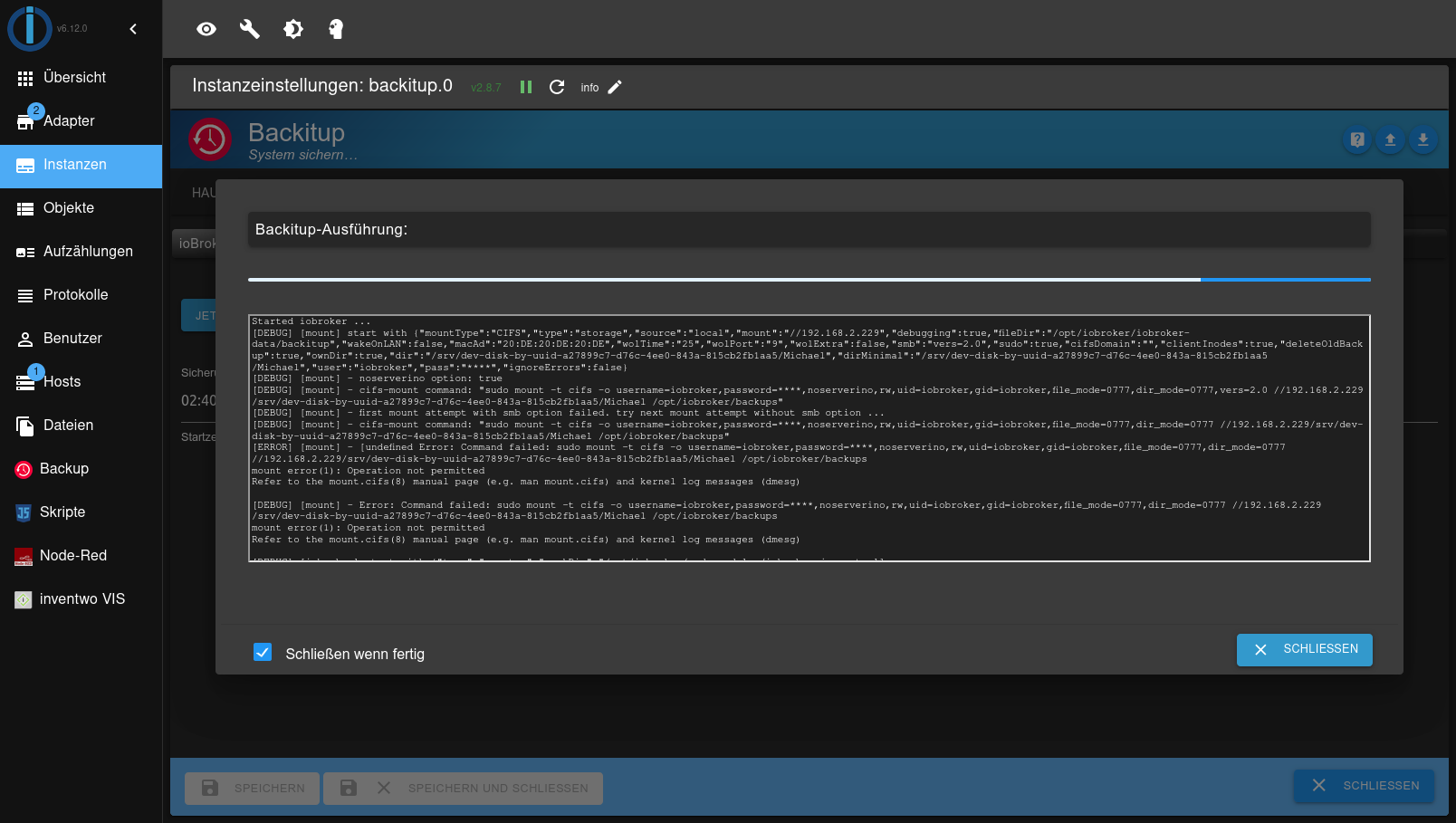
Task: Open Adapter section
Action: click(x=81, y=121)
